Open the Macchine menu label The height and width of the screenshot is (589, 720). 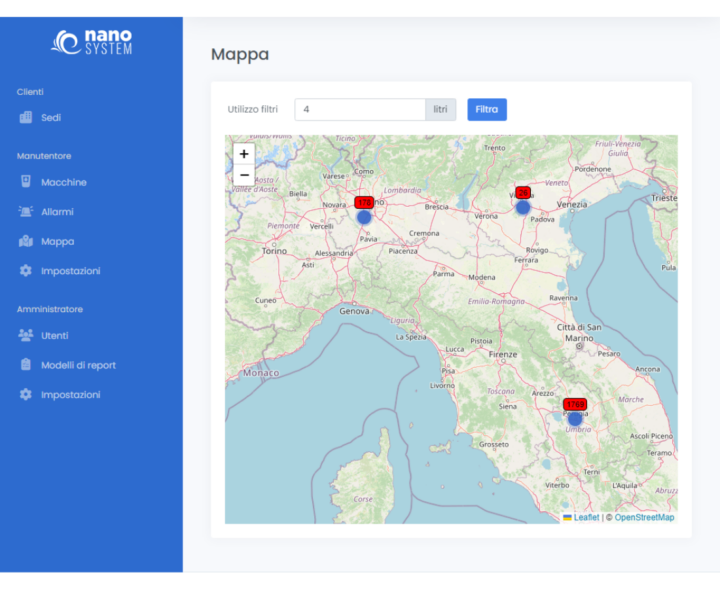tap(63, 182)
